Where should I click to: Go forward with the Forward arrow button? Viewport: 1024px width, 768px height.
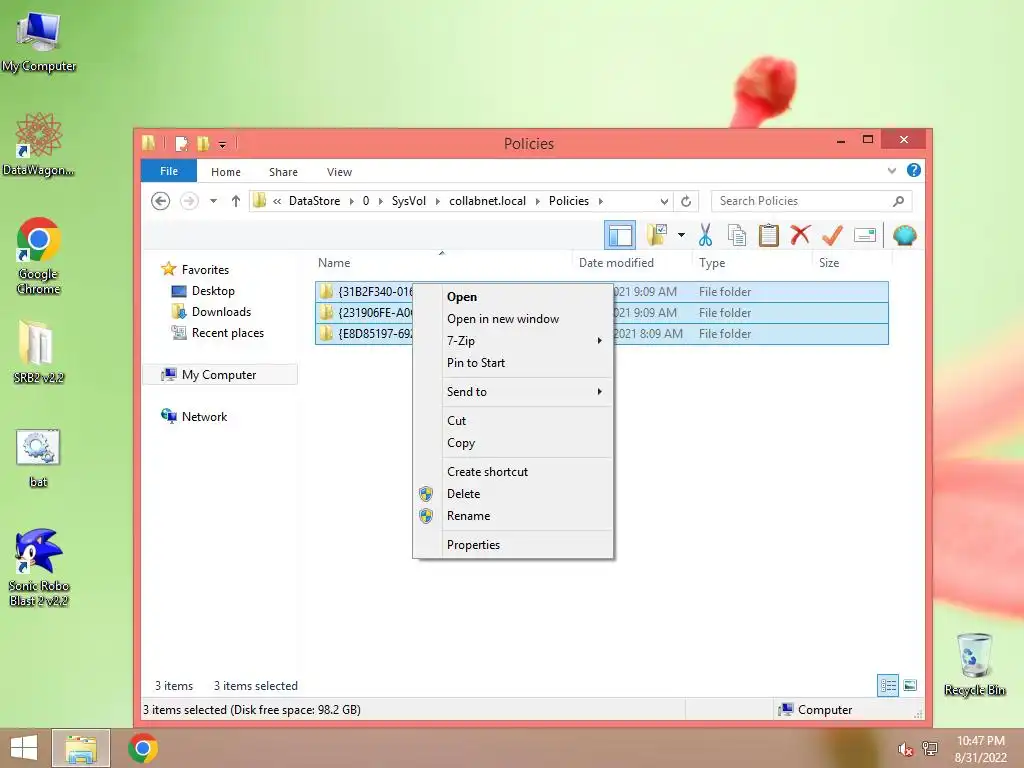(189, 200)
